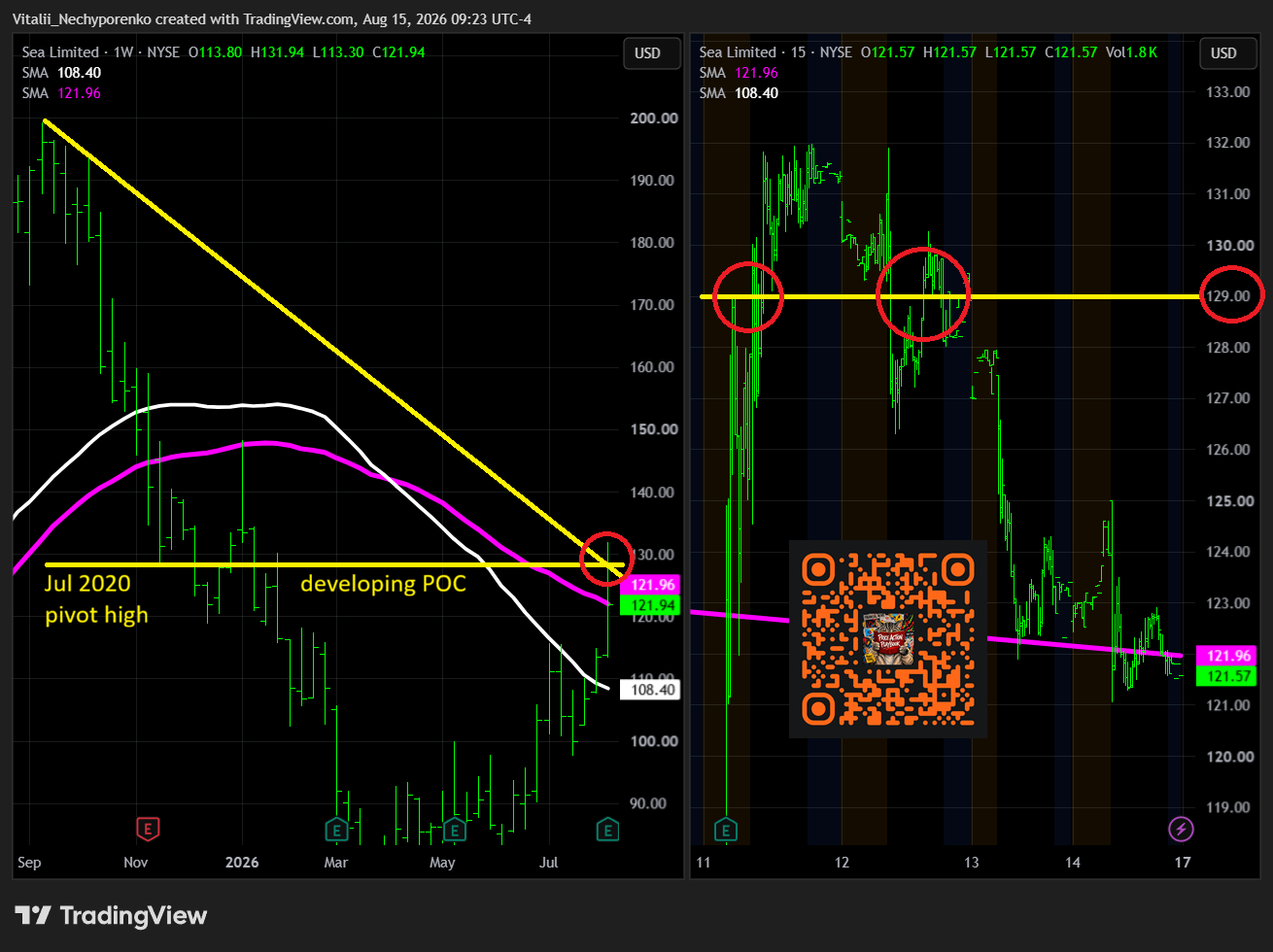This screenshot has width=1273, height=952.
Task: Select the Sea Limited 1W NYSE title
Action: click(99, 52)
